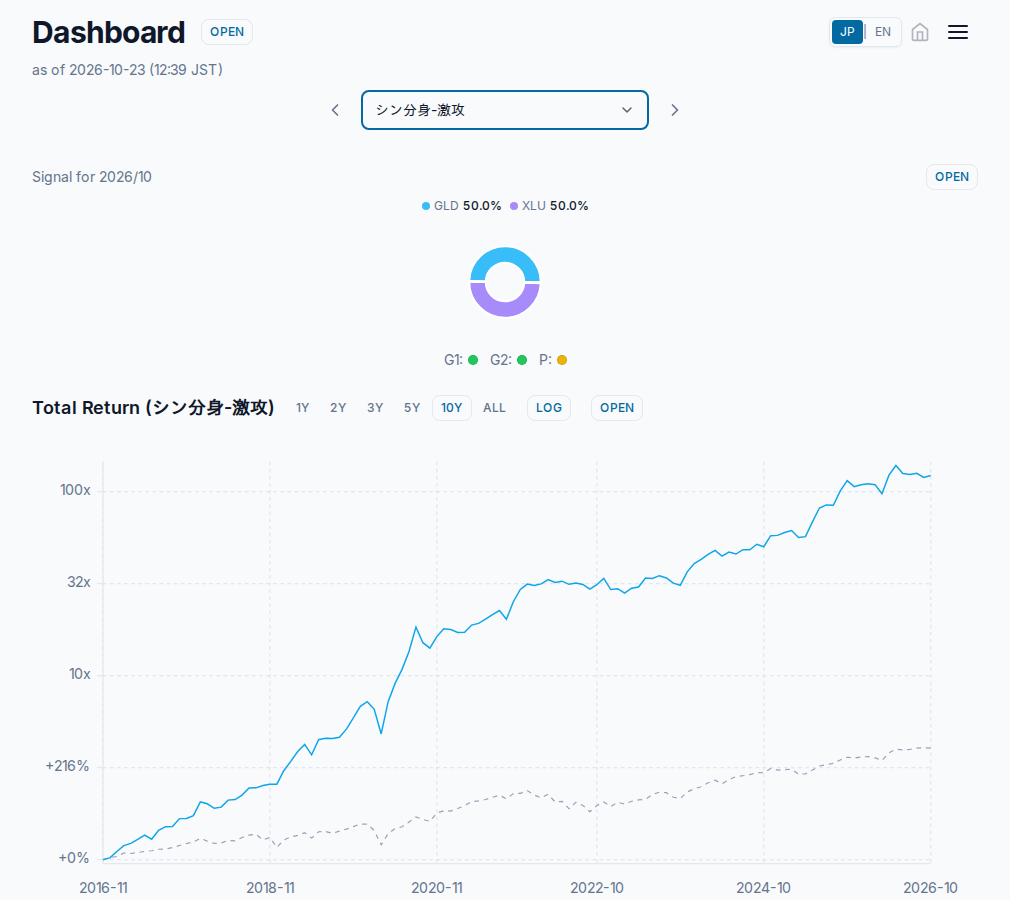Select the 1Y time range
Screen dimensions: 1010x900
click(303, 408)
